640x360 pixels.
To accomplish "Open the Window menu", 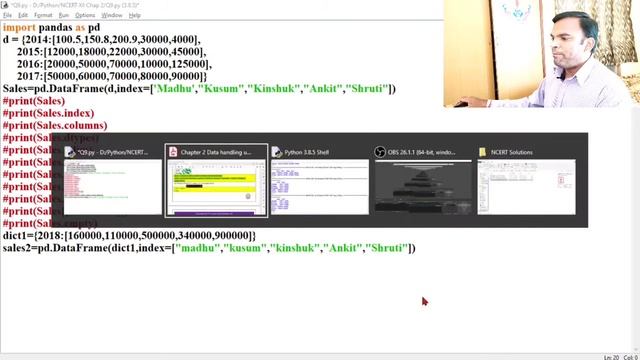I will point(111,15).
